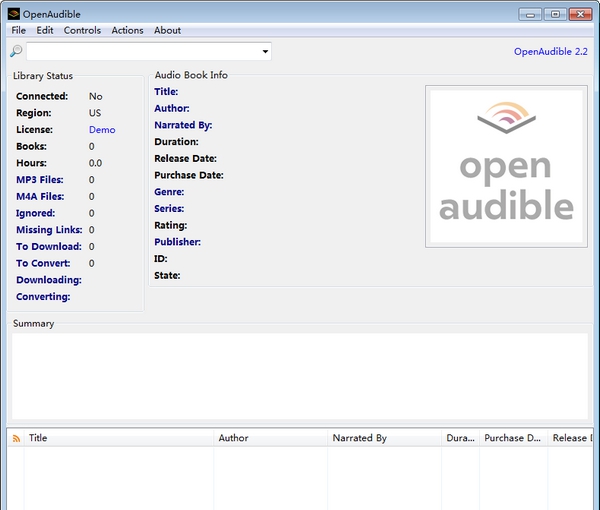This screenshot has width=600, height=510.
Task: Click the Rating label
Action: (x=171, y=226)
